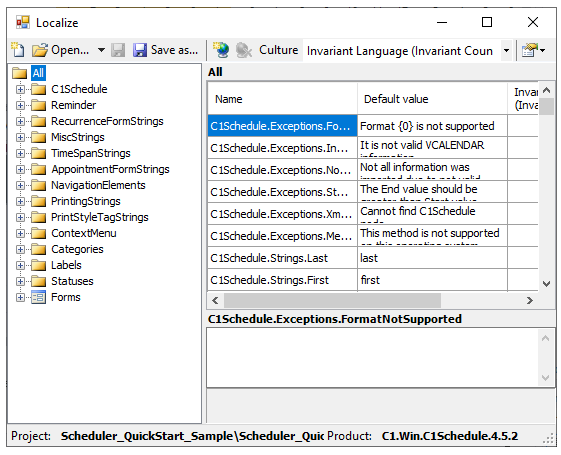Screen dimensions: 561x455
Task: Click the 'Format {0} is not supported' cell
Action: (432, 126)
